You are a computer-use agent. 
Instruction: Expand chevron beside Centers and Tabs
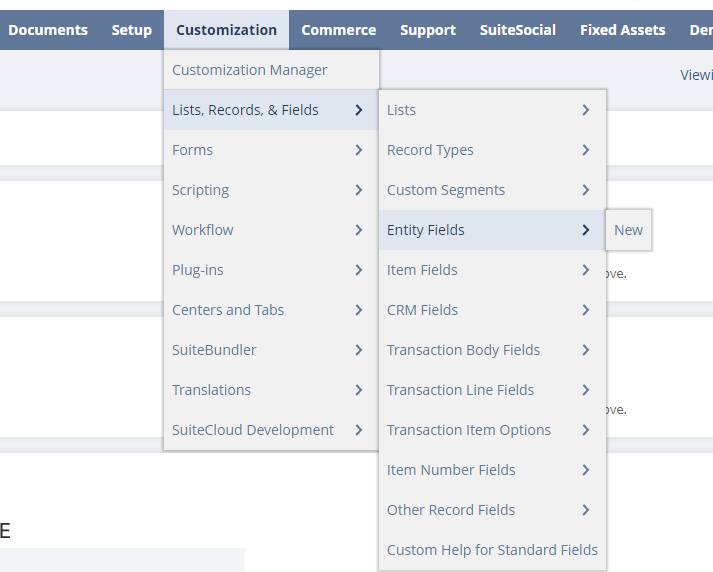(359, 310)
